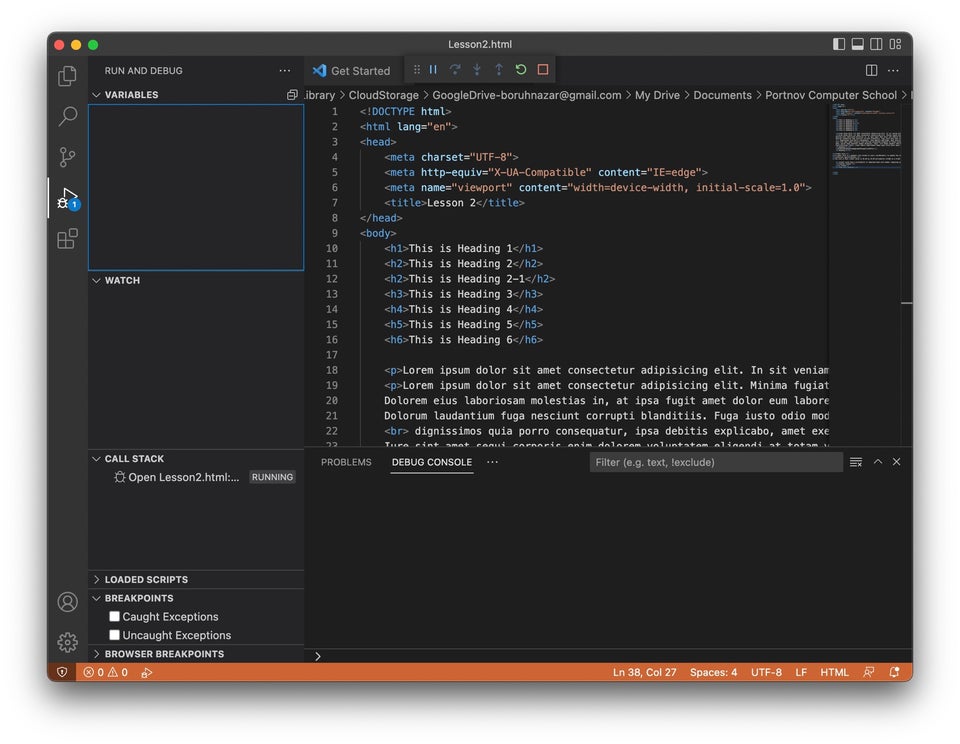Screen dimensions: 960x744
Task: Toggle the primary side bar layout icon
Action: [839, 44]
